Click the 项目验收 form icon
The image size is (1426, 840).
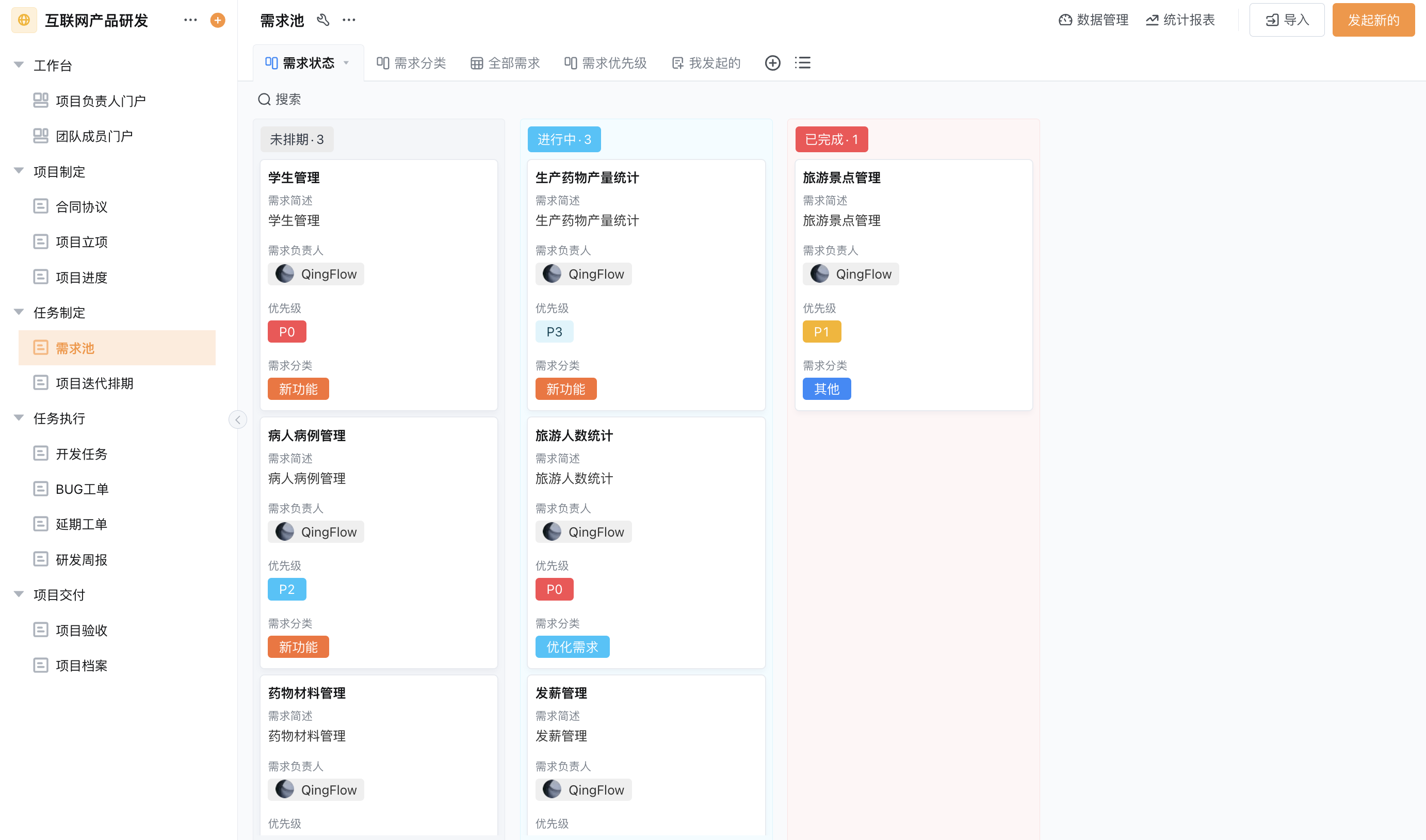[x=41, y=630]
